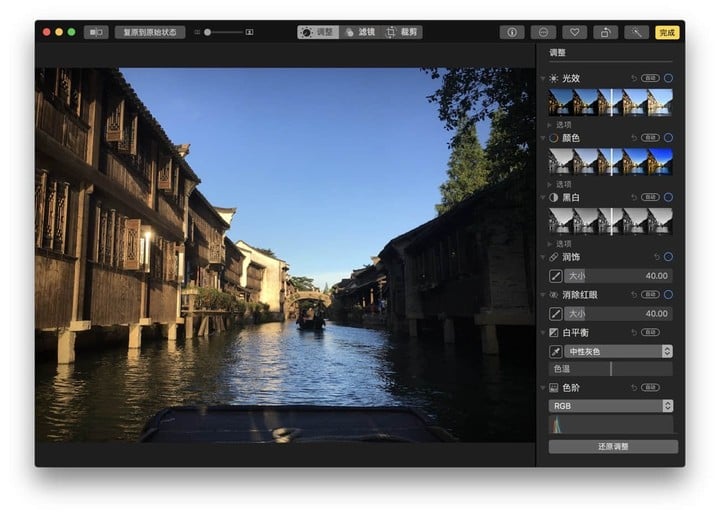Click the ellipsis more options icon
This screenshot has height=517, width=720.
pos(543,32)
